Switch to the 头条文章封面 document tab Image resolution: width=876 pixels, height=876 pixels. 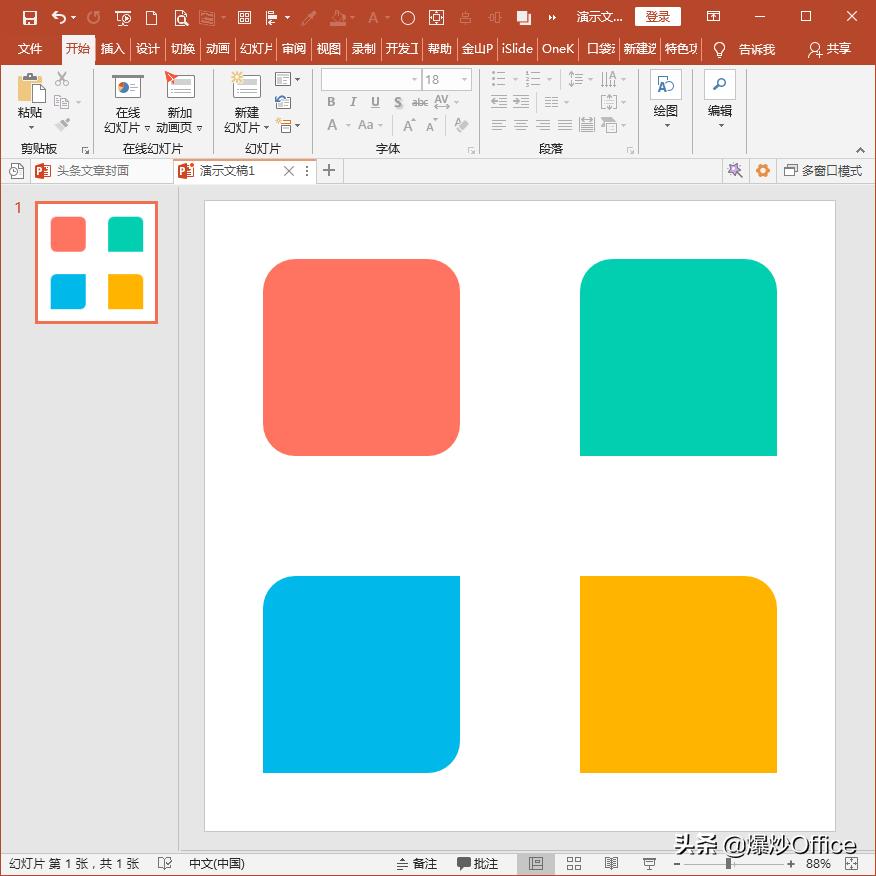(92, 171)
